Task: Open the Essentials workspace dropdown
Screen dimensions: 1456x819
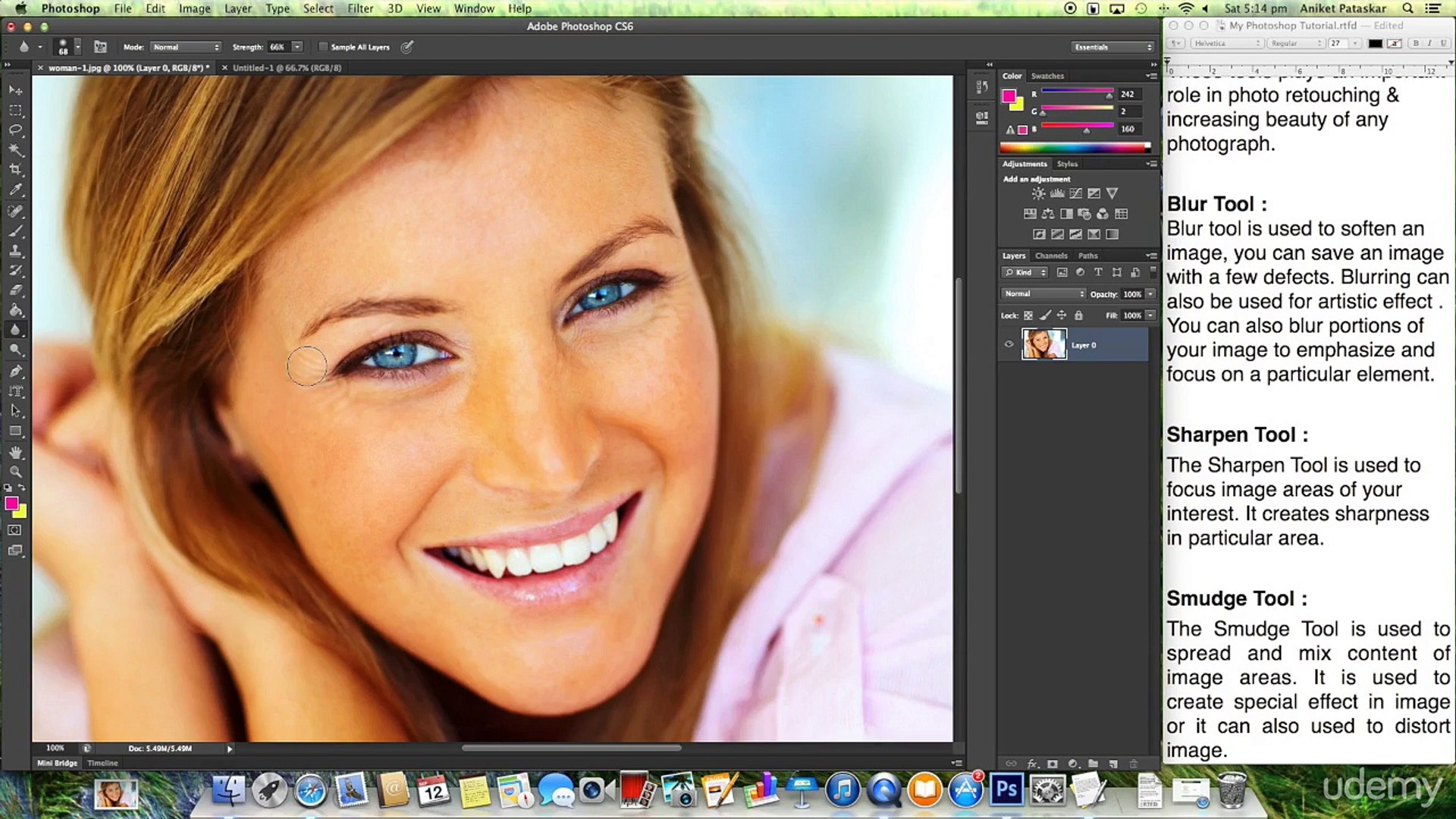Action: (x=1112, y=47)
